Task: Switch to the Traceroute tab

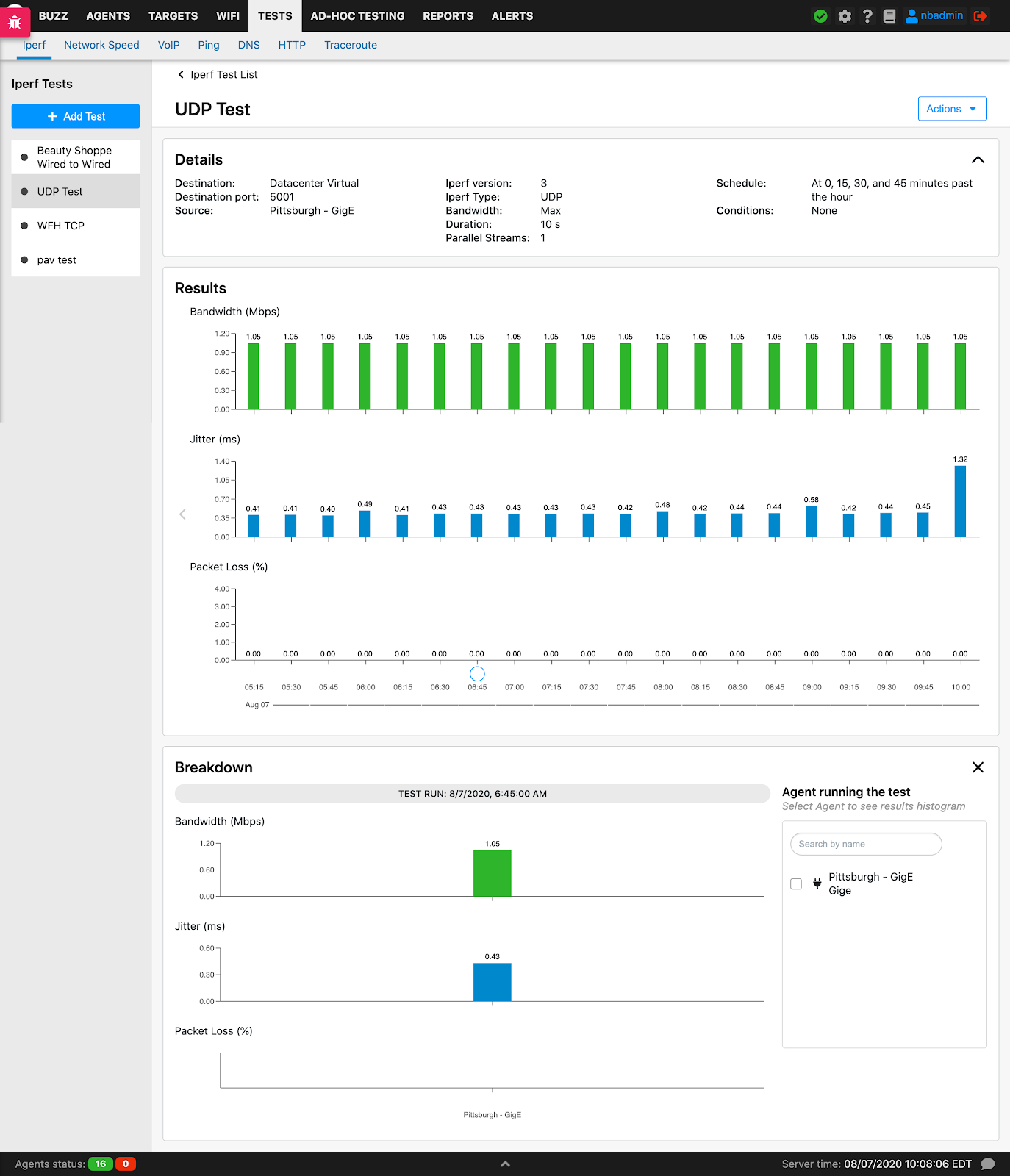Action: (351, 45)
